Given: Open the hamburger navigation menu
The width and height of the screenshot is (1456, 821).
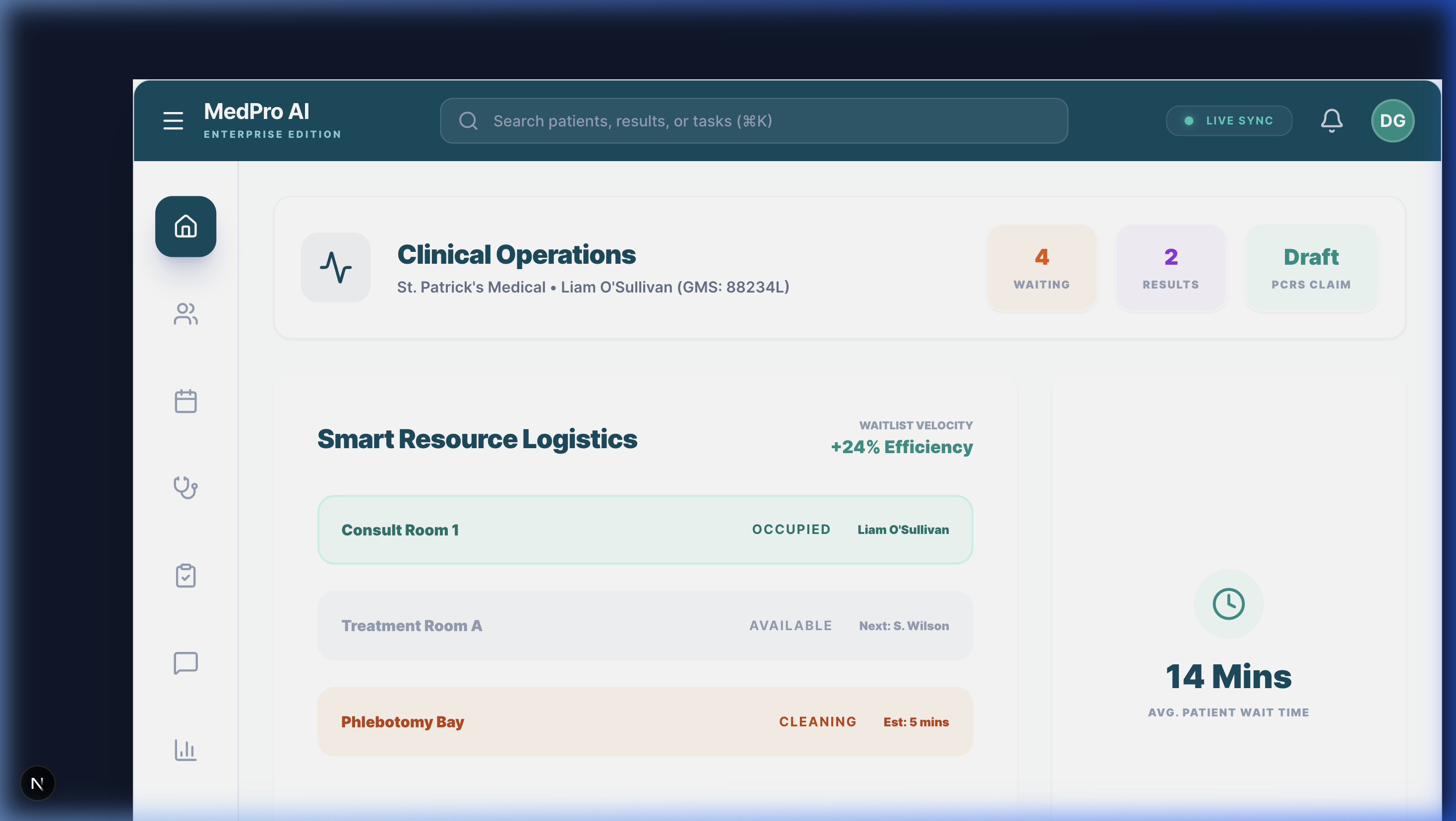Looking at the screenshot, I should click(173, 120).
